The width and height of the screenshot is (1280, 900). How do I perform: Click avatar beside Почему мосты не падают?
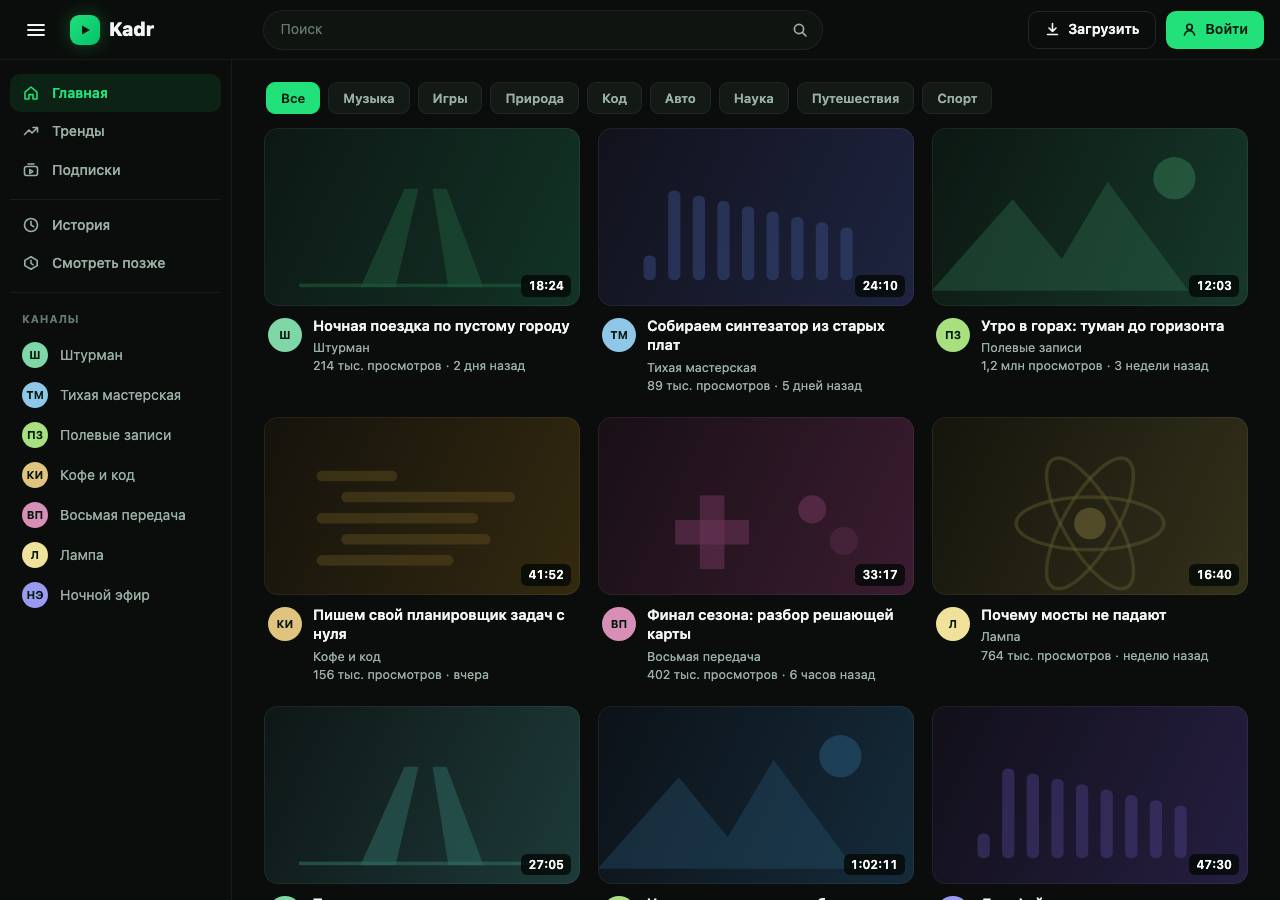coord(953,624)
